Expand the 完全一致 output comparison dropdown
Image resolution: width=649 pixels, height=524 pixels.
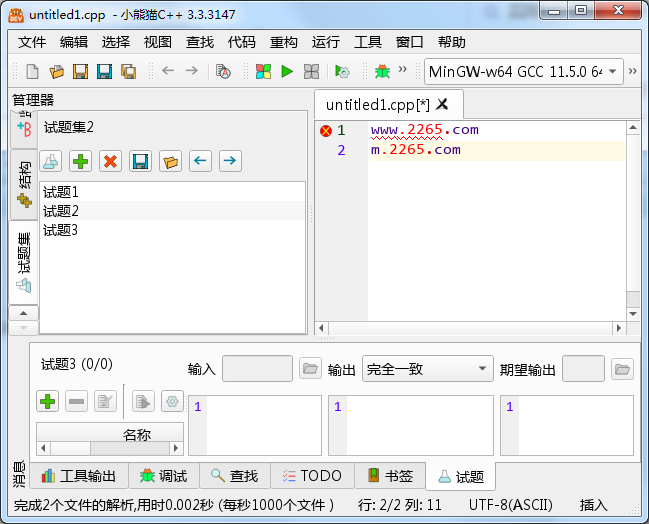427,369
